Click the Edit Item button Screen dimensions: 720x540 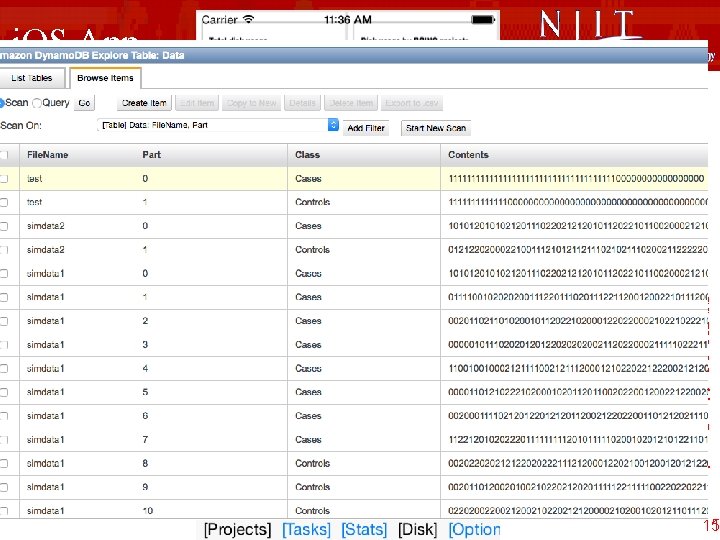[197, 103]
